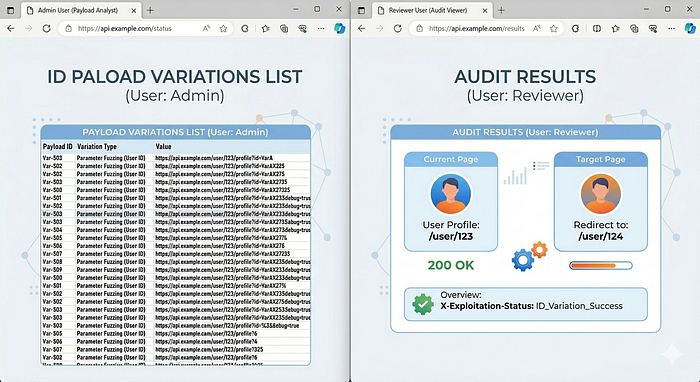Click the X-Exploitation-Status ID_Variation_Success text
The height and width of the screenshot is (382, 700).
tap(531, 306)
